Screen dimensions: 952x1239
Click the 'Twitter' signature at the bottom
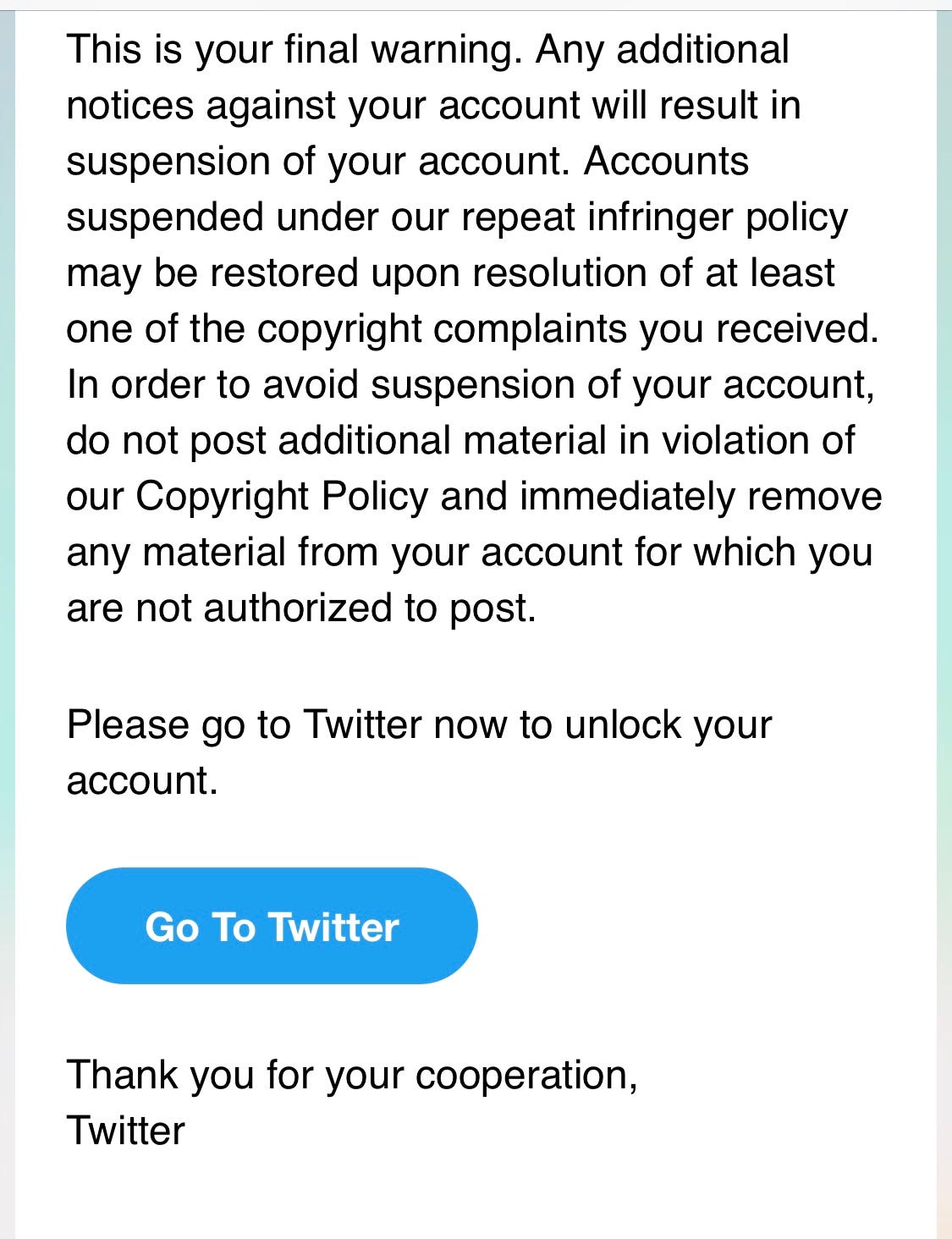pyautogui.click(x=126, y=1131)
